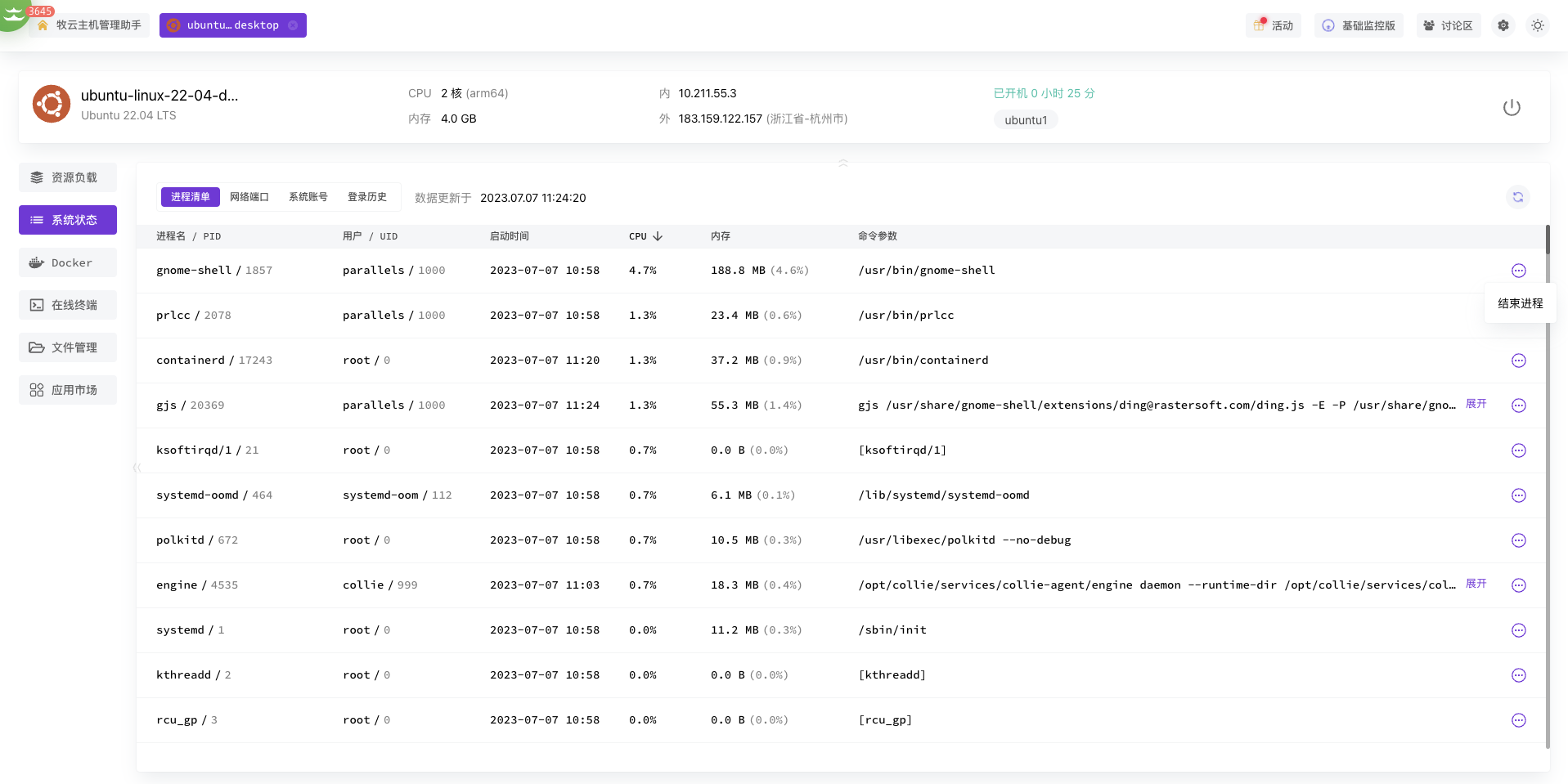Click the 启动时间 column header
This screenshot has height=784, width=1568.
coord(510,236)
